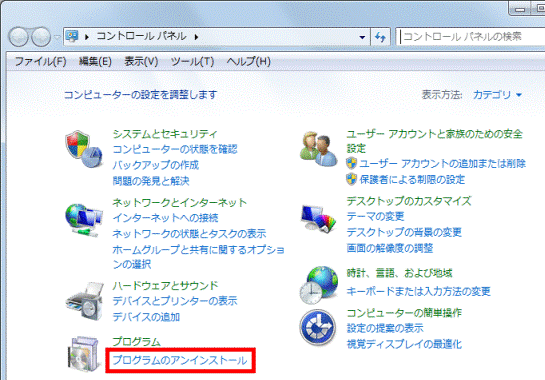The image size is (545, 380).
Task: Open デスクトップのカスタマイズ category
Action: coord(409,201)
